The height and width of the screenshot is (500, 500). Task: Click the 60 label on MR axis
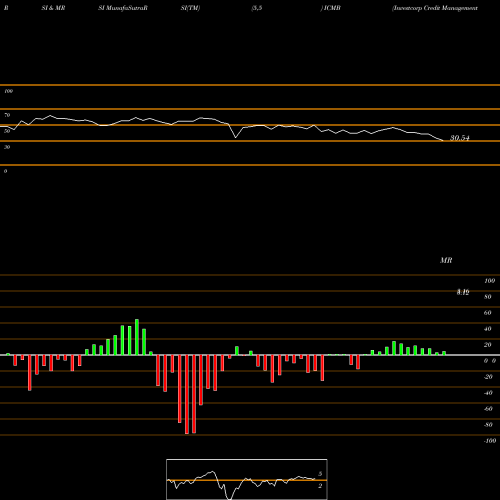488,313
